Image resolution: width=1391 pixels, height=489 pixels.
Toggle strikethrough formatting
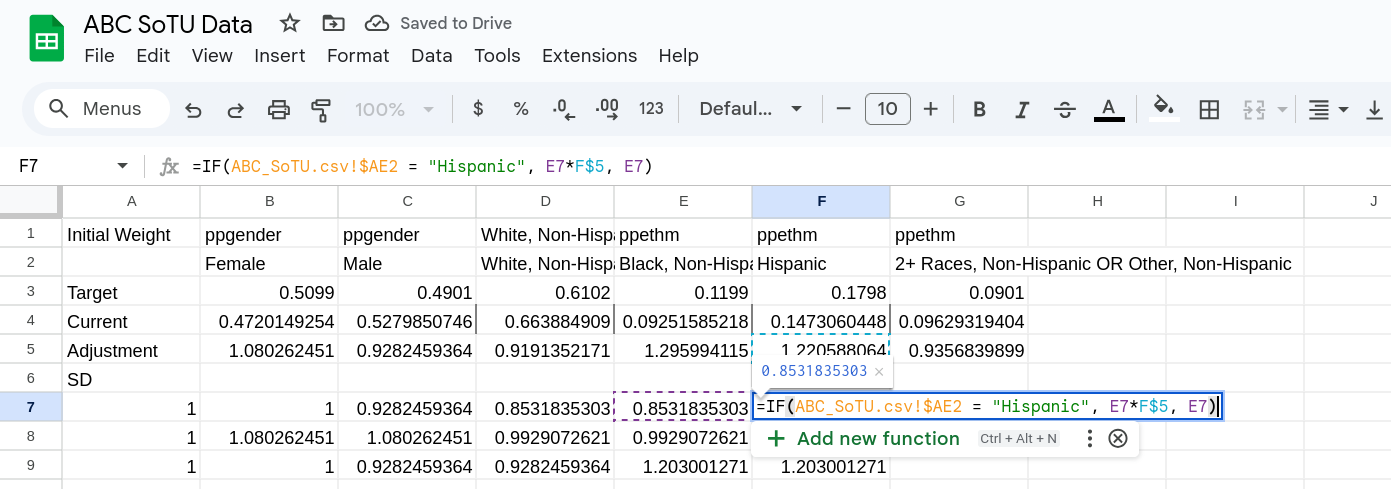point(1065,109)
